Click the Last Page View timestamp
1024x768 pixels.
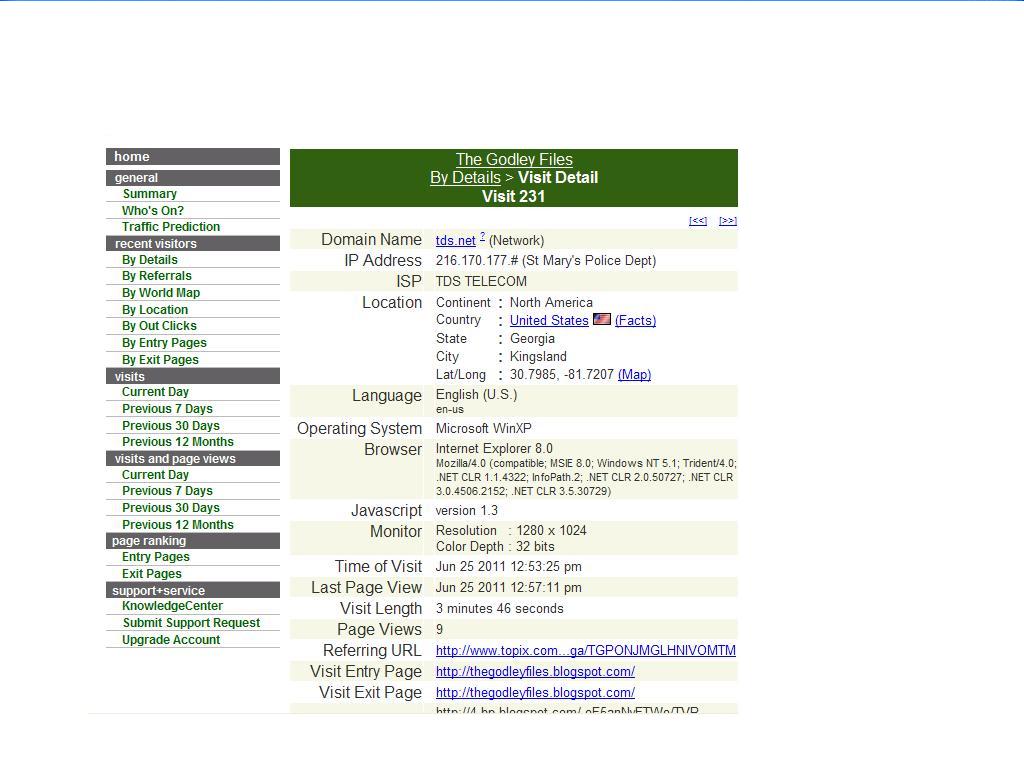509,588
